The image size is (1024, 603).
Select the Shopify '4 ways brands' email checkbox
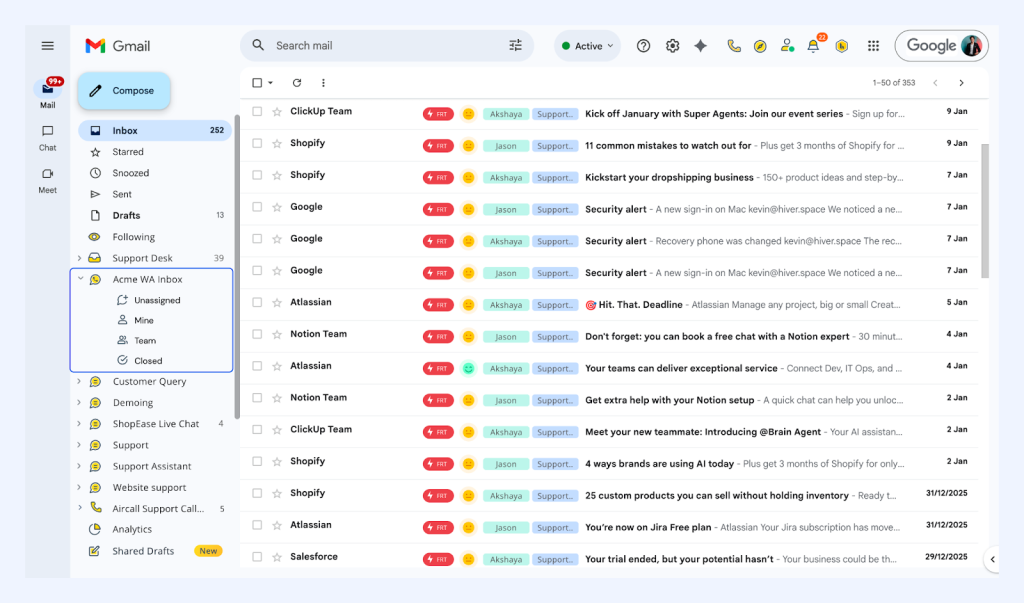pos(257,462)
